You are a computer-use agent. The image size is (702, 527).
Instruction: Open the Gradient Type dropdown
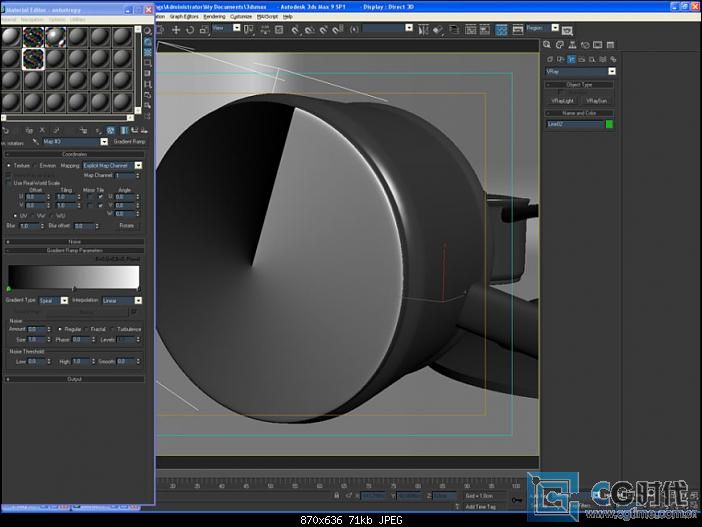(54, 300)
